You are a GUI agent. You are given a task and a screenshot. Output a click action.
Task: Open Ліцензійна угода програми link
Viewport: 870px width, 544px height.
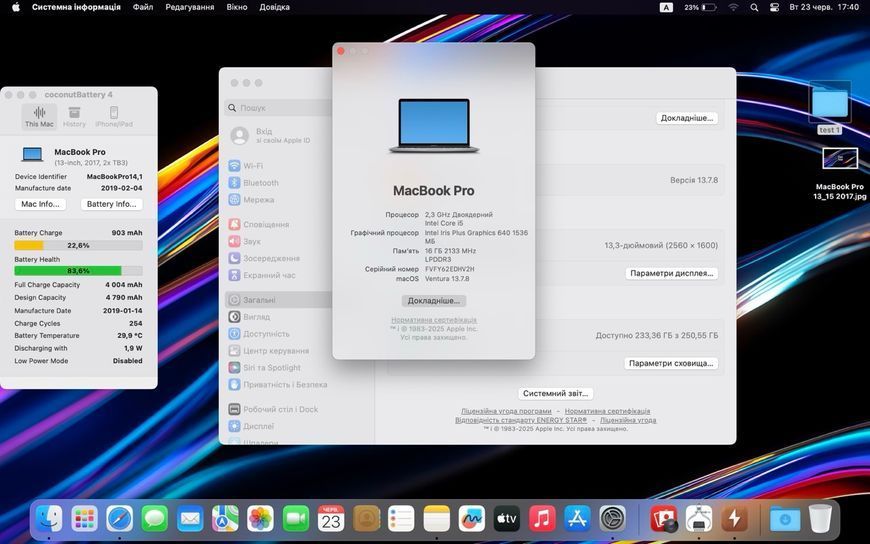click(506, 411)
